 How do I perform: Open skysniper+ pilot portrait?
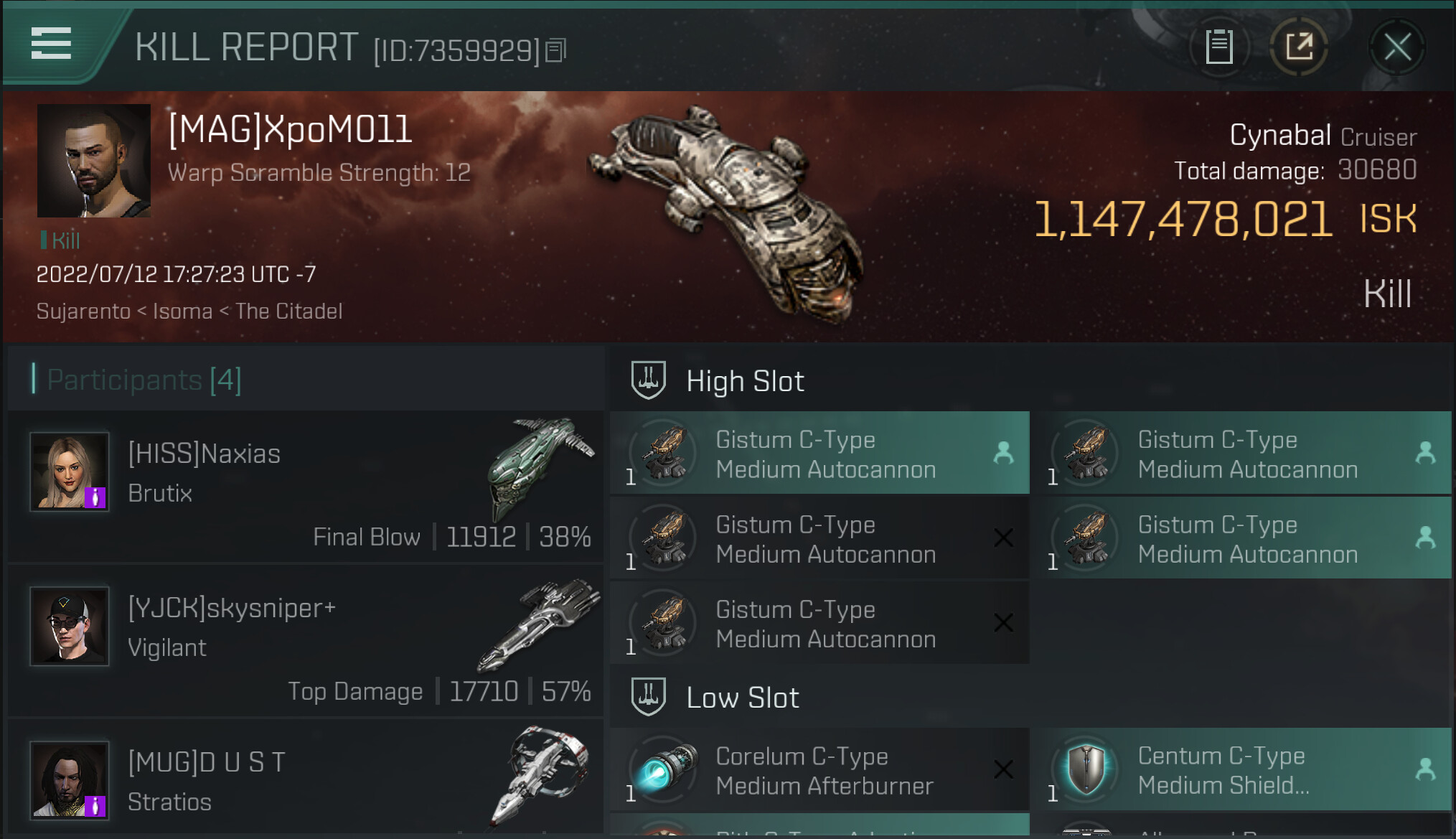[x=70, y=626]
